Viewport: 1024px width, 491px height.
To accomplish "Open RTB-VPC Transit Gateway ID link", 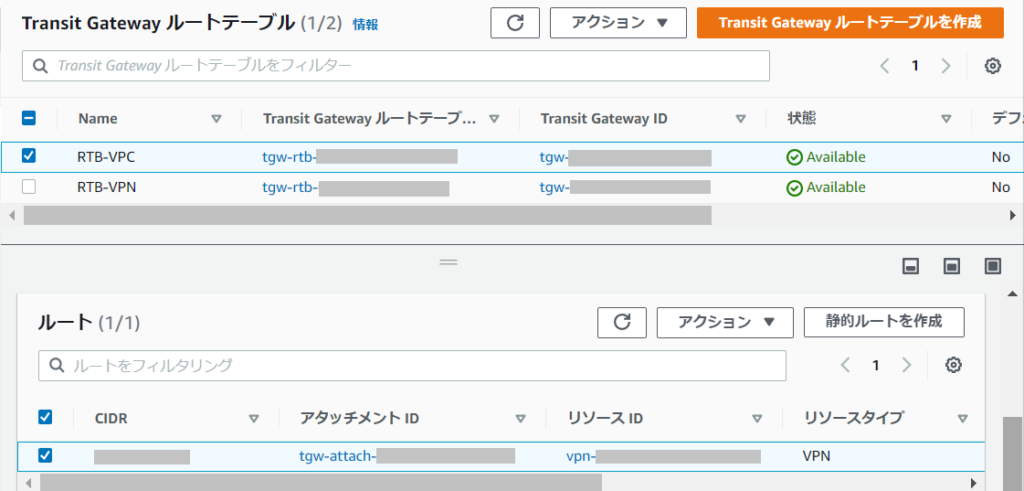I will click(625, 157).
